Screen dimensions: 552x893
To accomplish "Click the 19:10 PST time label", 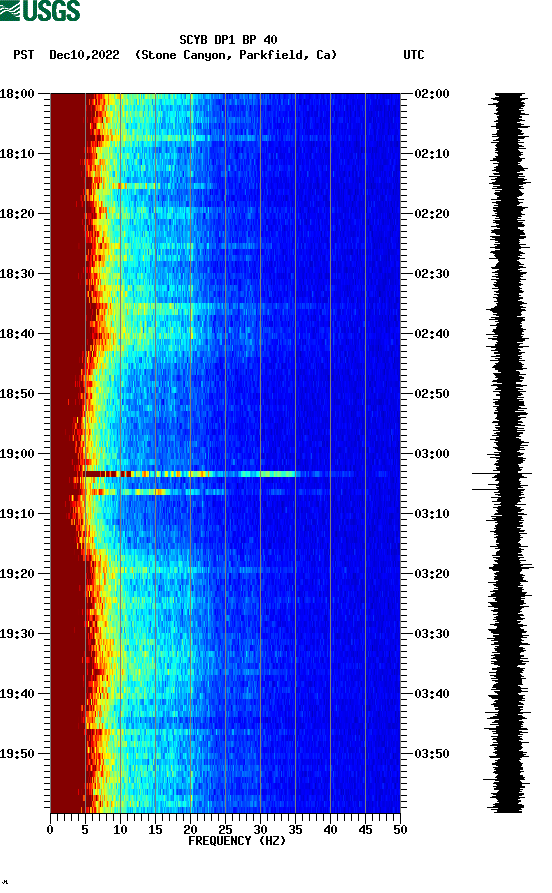I will [x=17, y=514].
